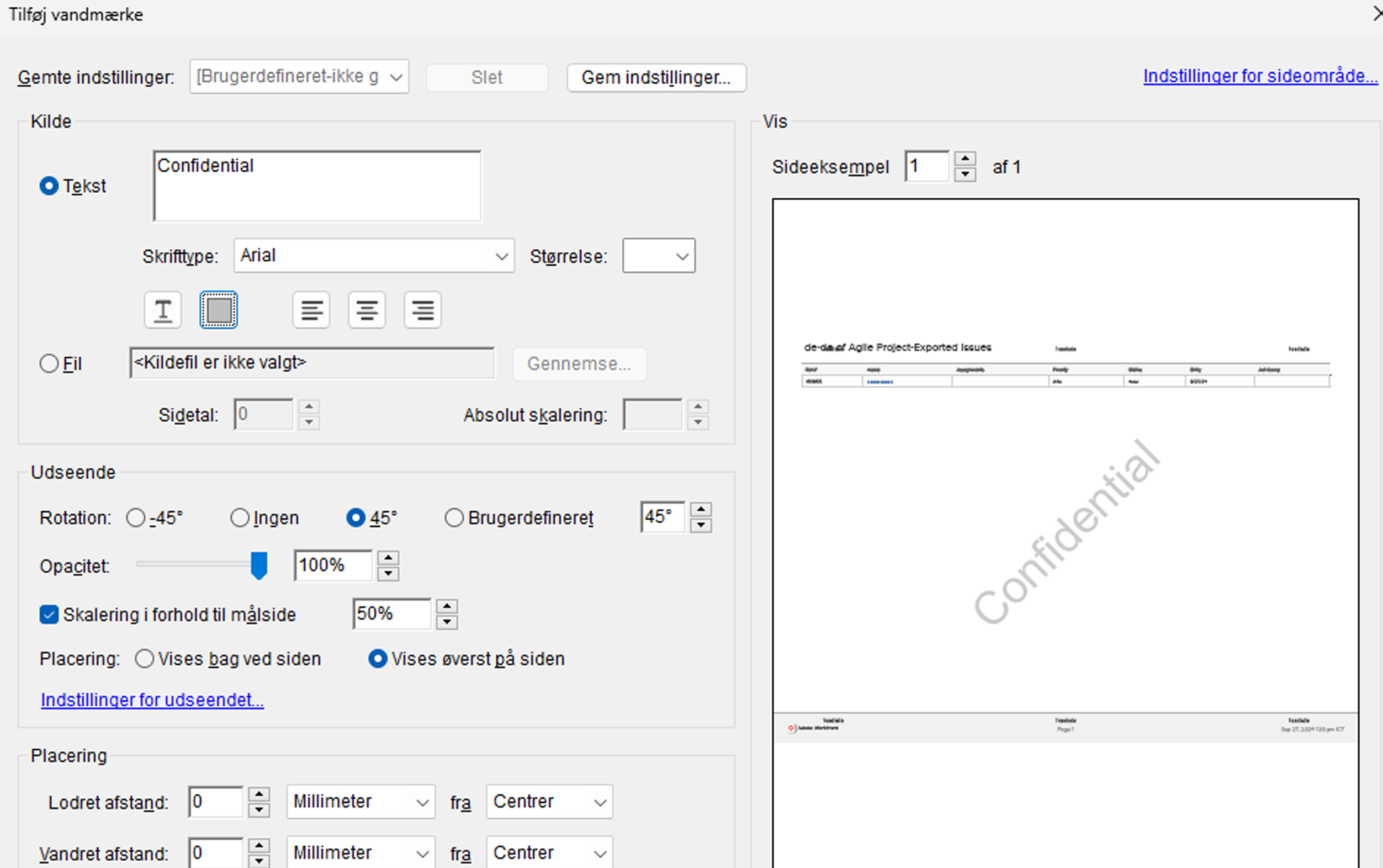The image size is (1383, 868).
Task: Decrease opacity with down stepper arrow
Action: click(388, 573)
